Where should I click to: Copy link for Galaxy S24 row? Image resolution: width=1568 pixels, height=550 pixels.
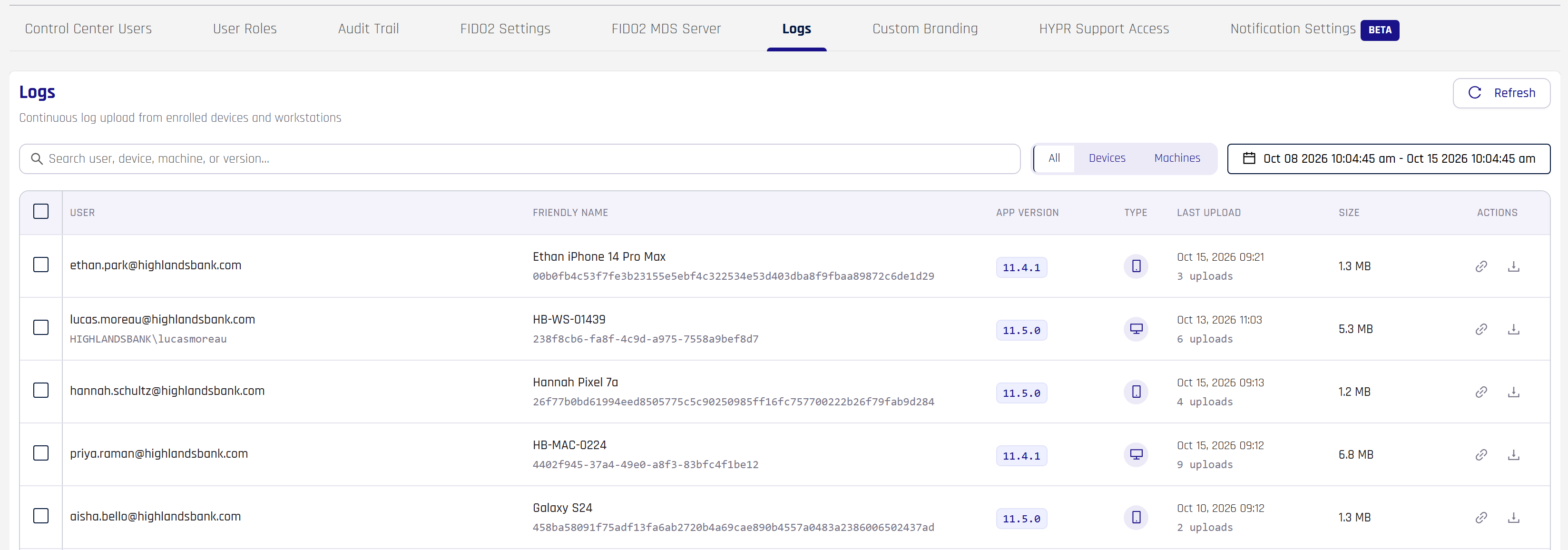1481,517
